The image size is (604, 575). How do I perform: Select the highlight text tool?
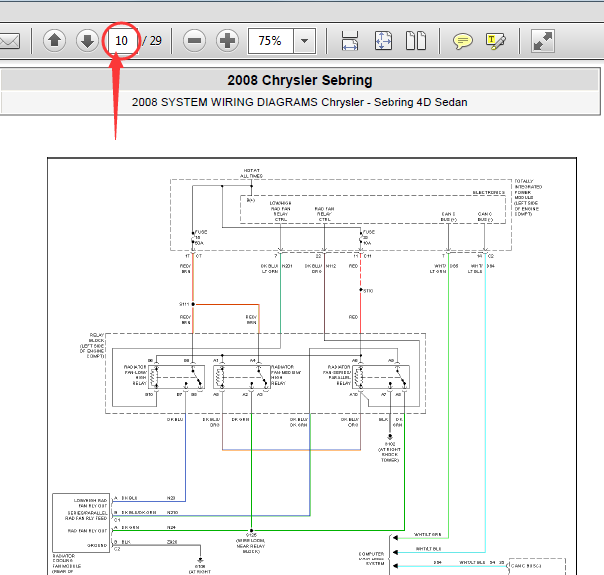496,41
